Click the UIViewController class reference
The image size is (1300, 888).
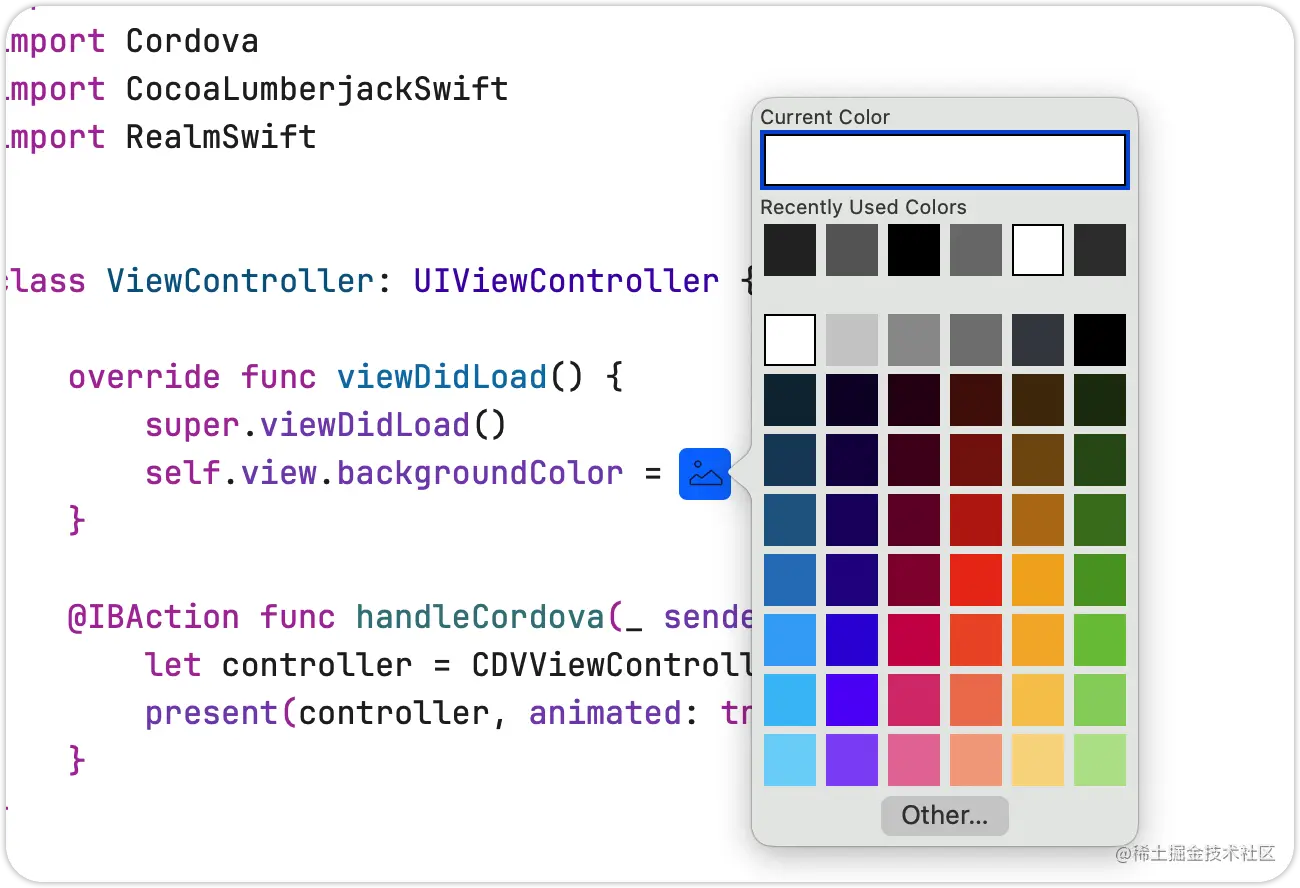point(566,281)
